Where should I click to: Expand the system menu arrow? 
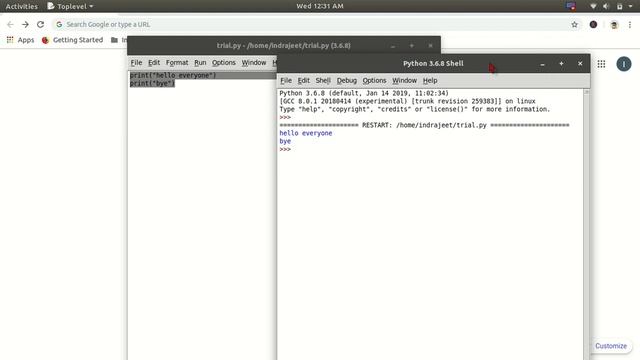631,6
